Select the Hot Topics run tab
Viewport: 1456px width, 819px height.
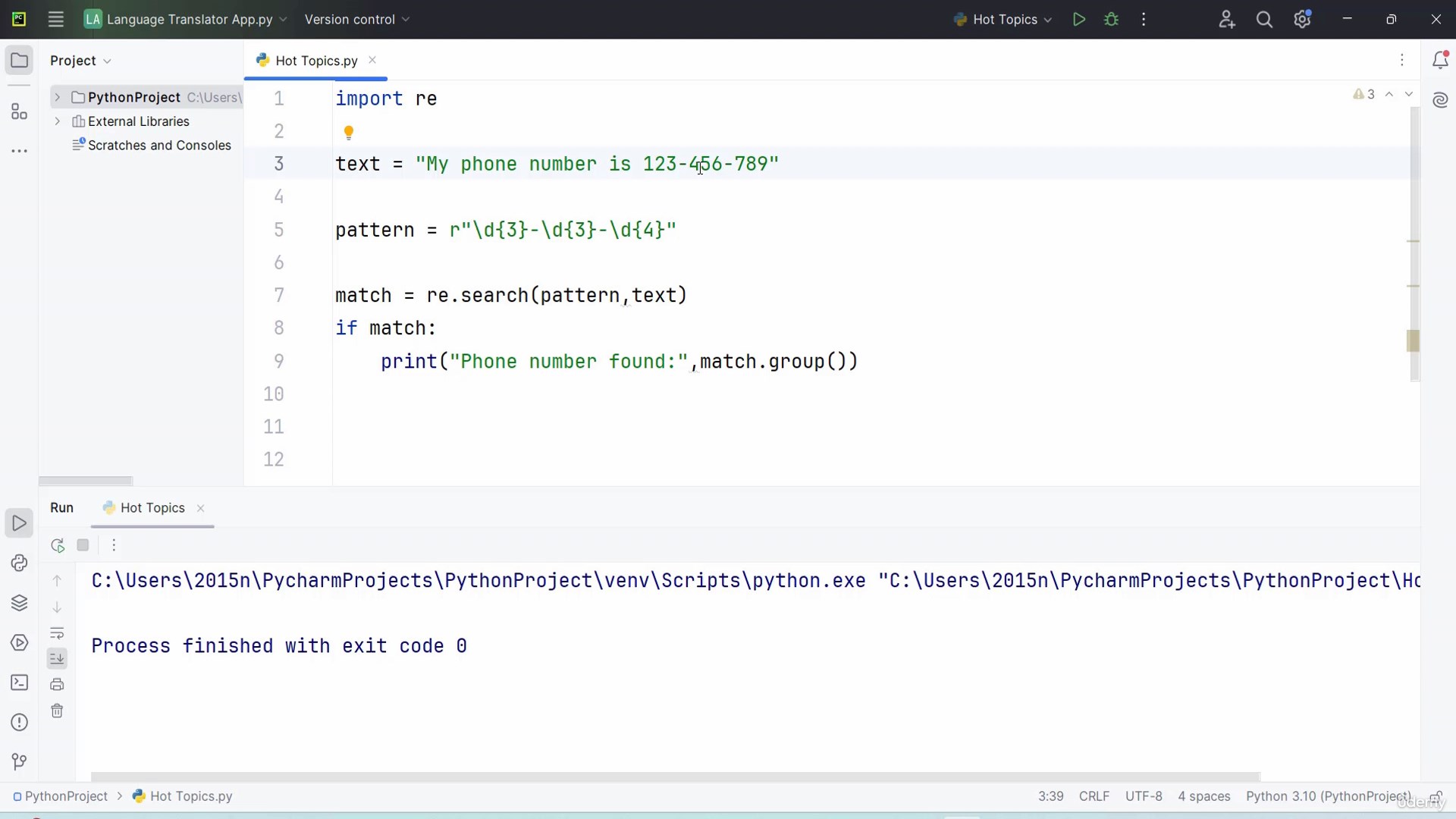click(152, 508)
